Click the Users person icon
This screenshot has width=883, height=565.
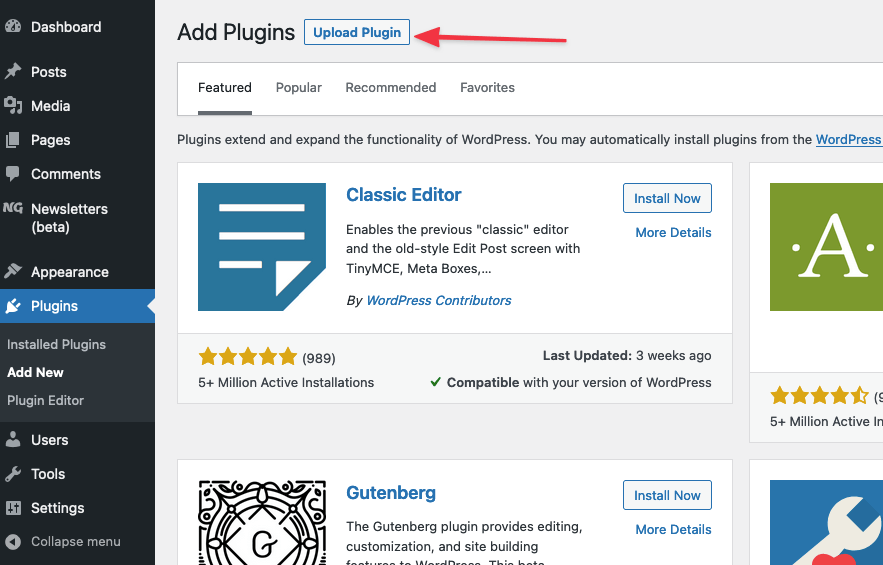click(13, 440)
